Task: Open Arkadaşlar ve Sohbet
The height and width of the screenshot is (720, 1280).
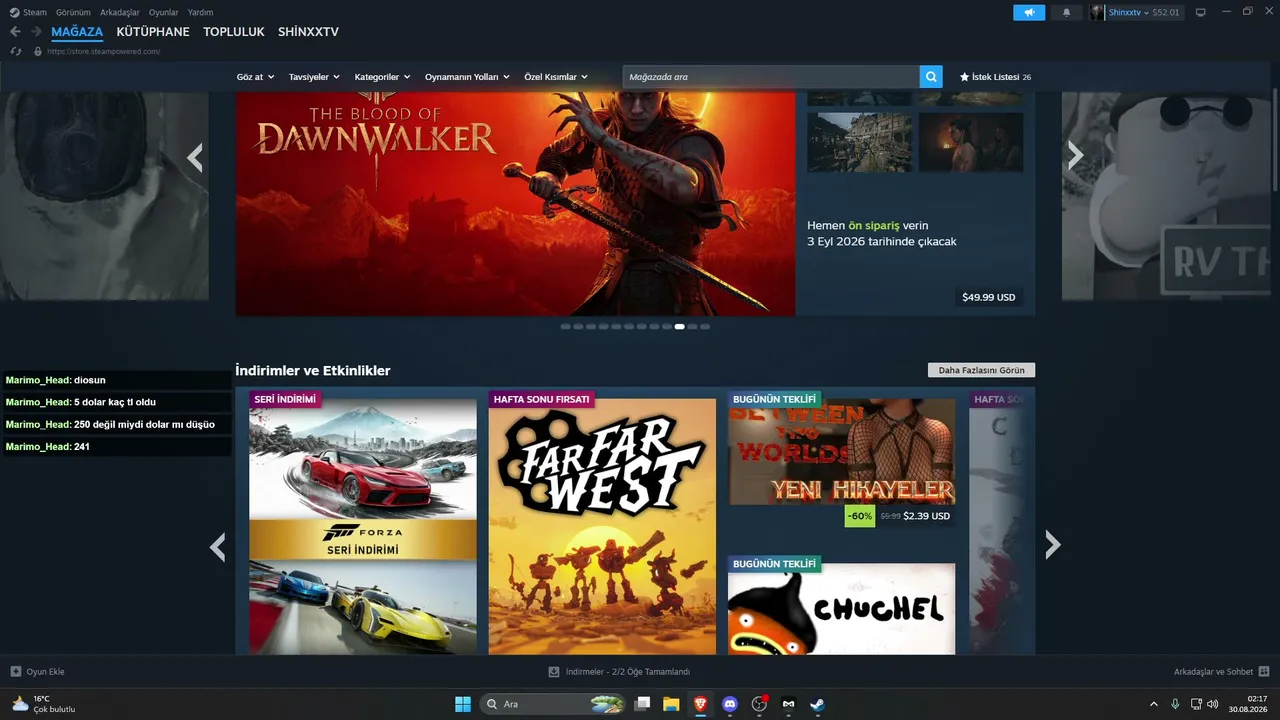Action: (1214, 672)
